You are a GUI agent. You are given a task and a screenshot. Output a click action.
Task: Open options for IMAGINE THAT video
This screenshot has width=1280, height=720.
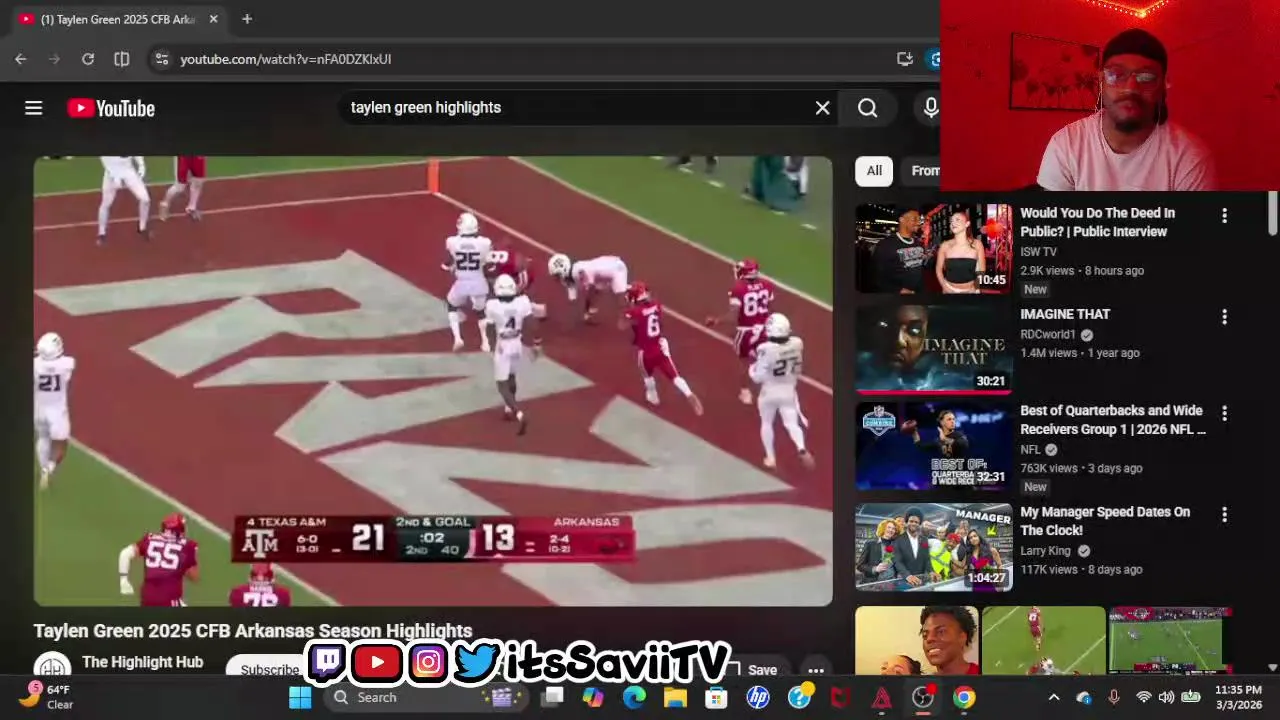pyautogui.click(x=1224, y=317)
